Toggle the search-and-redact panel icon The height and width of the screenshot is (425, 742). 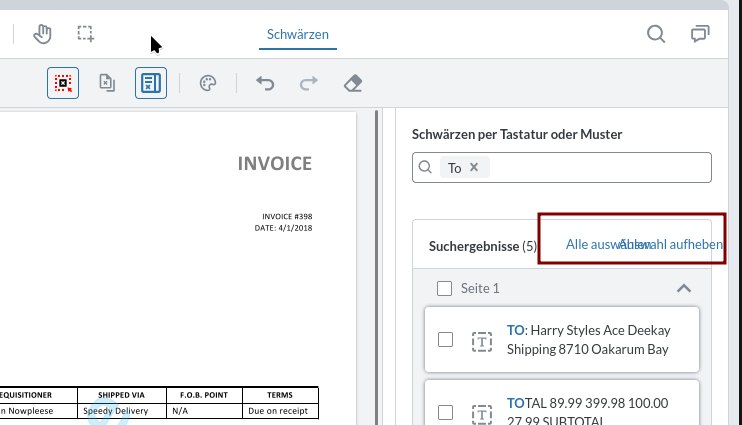point(151,83)
